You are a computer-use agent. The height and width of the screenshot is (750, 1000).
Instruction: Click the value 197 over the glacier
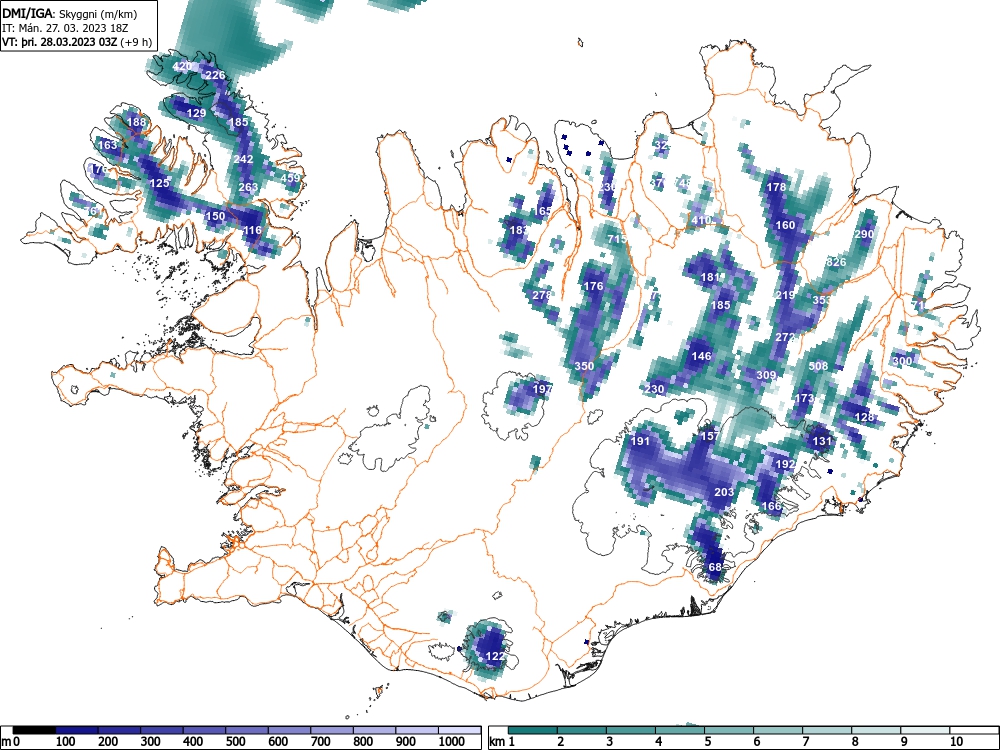tap(542, 389)
